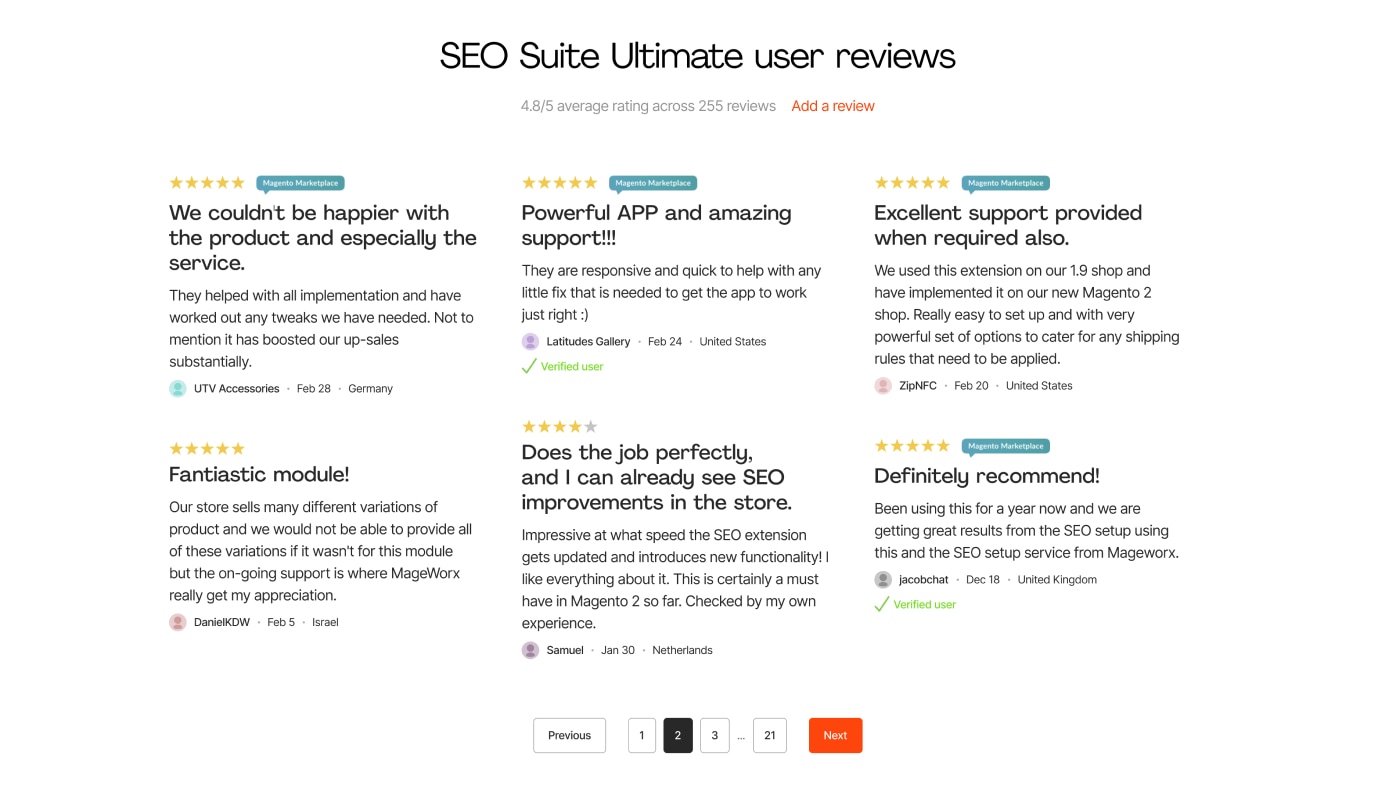The image size is (1396, 796).
Task: Click the Magento Marketplace badge on Definitely recommend review
Action: pyautogui.click(x=1005, y=446)
